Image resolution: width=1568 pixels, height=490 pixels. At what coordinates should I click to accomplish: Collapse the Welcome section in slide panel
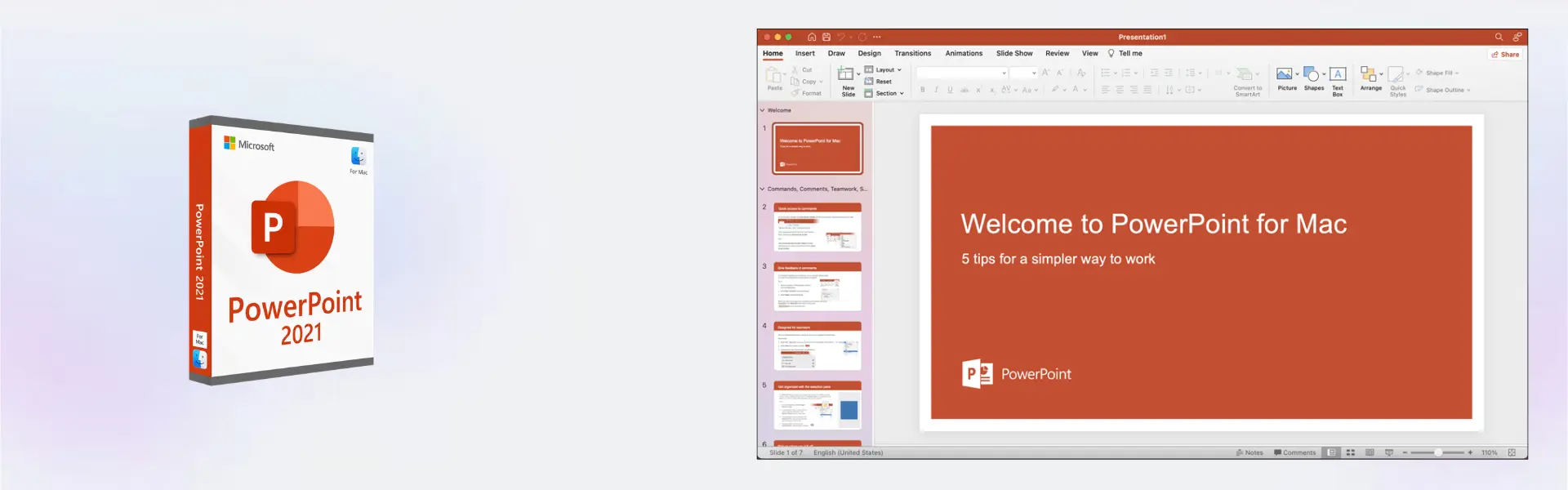point(763,110)
